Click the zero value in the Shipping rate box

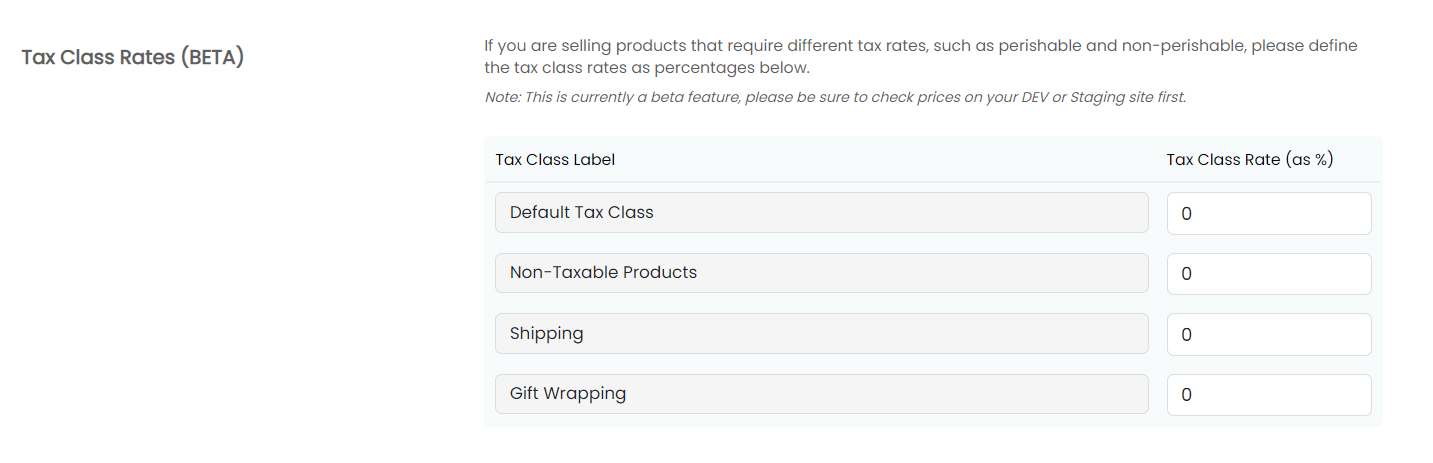point(1186,335)
